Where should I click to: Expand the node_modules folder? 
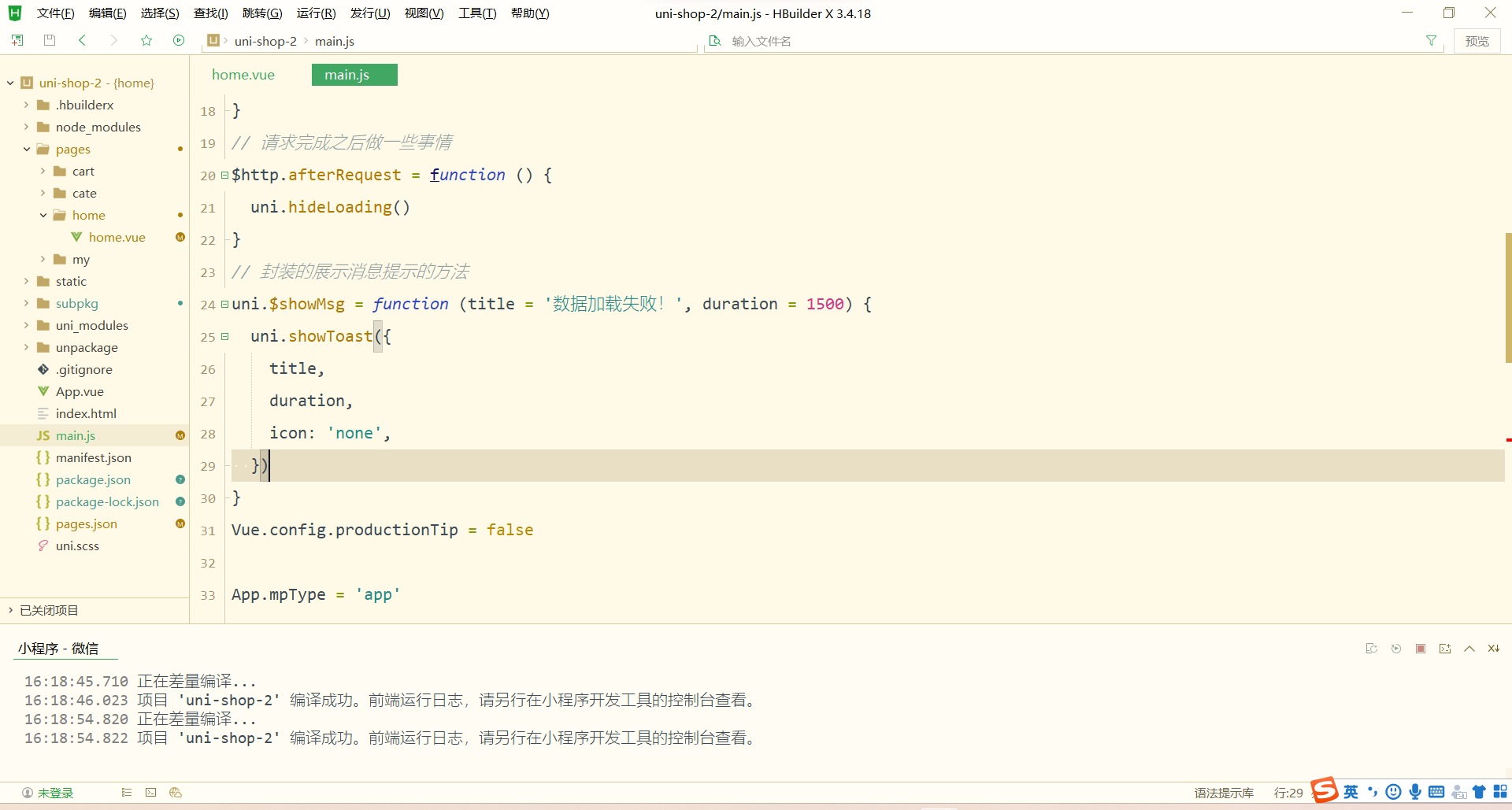[x=26, y=127]
